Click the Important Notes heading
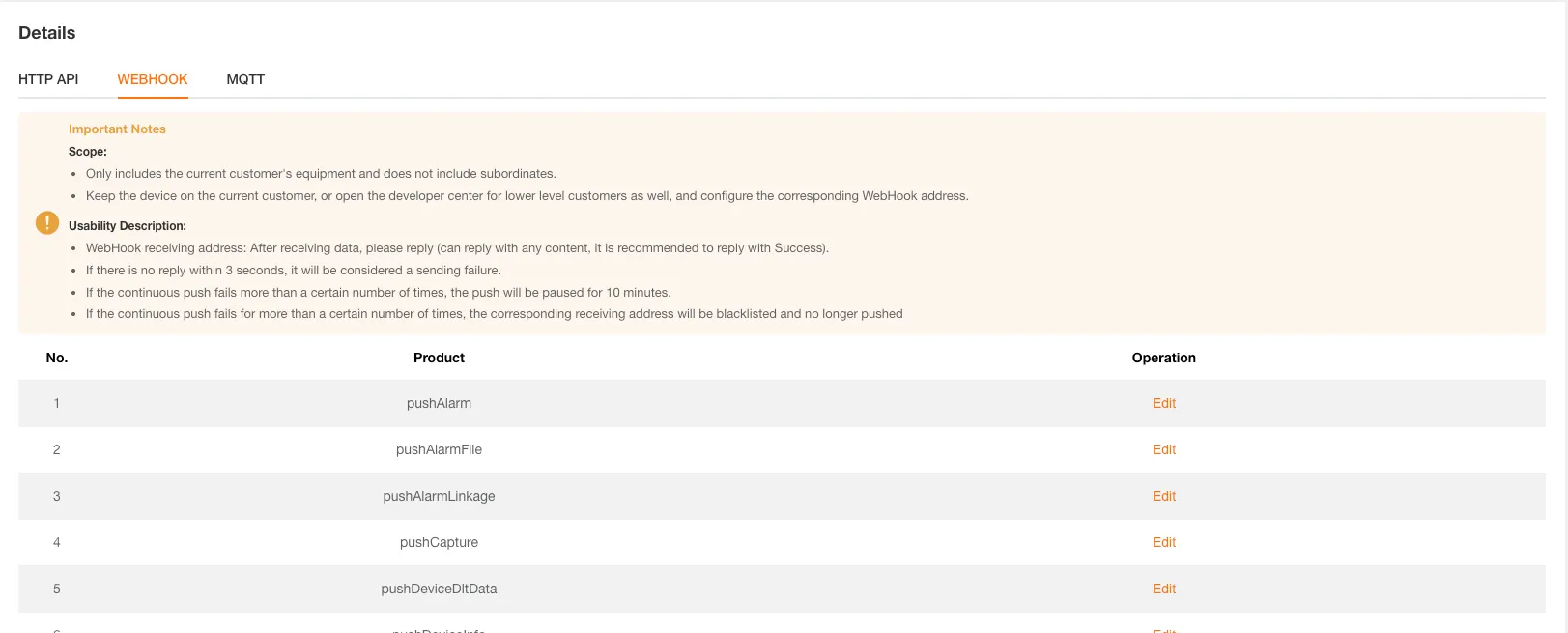The image size is (1568, 633). (117, 129)
